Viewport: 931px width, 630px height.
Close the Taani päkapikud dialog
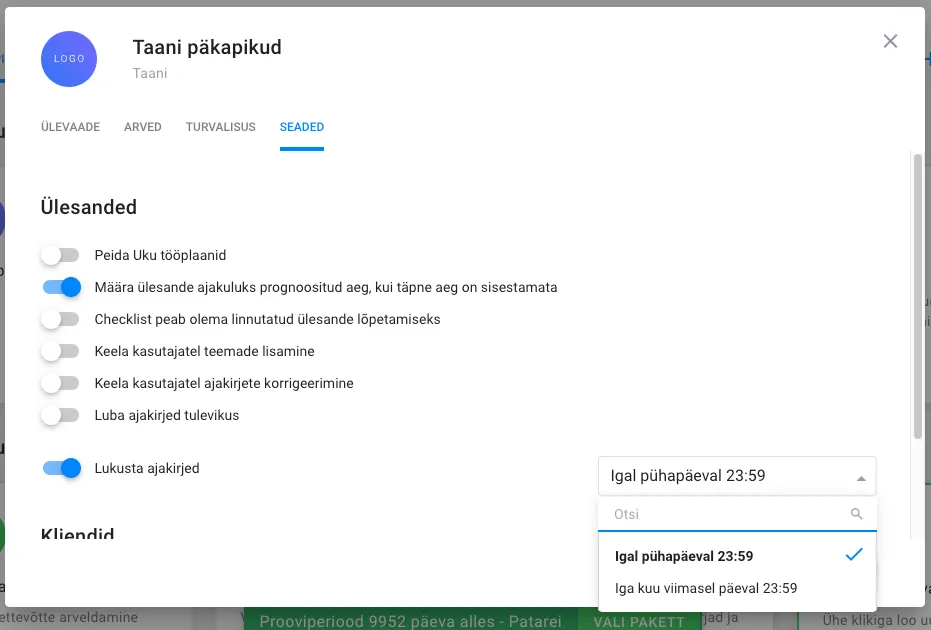(x=890, y=41)
